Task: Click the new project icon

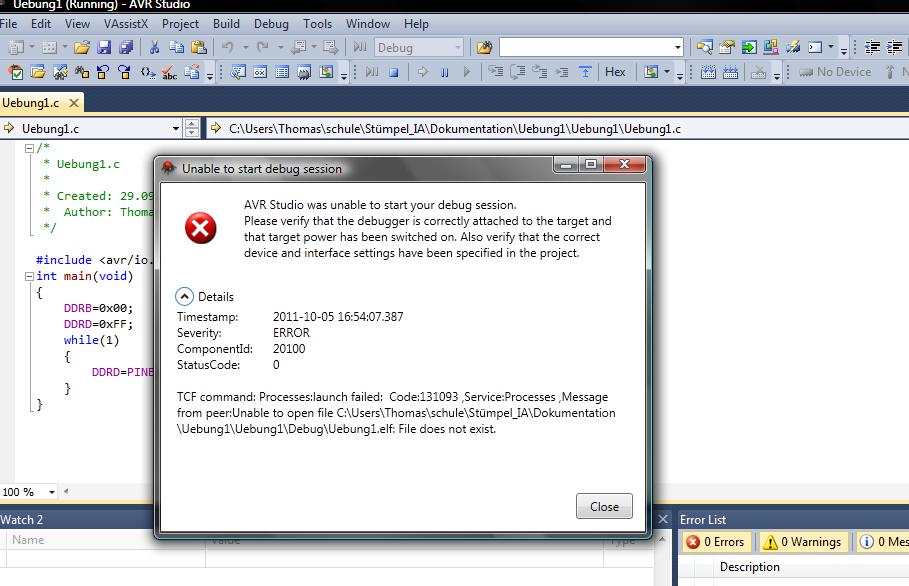Action: [16, 47]
